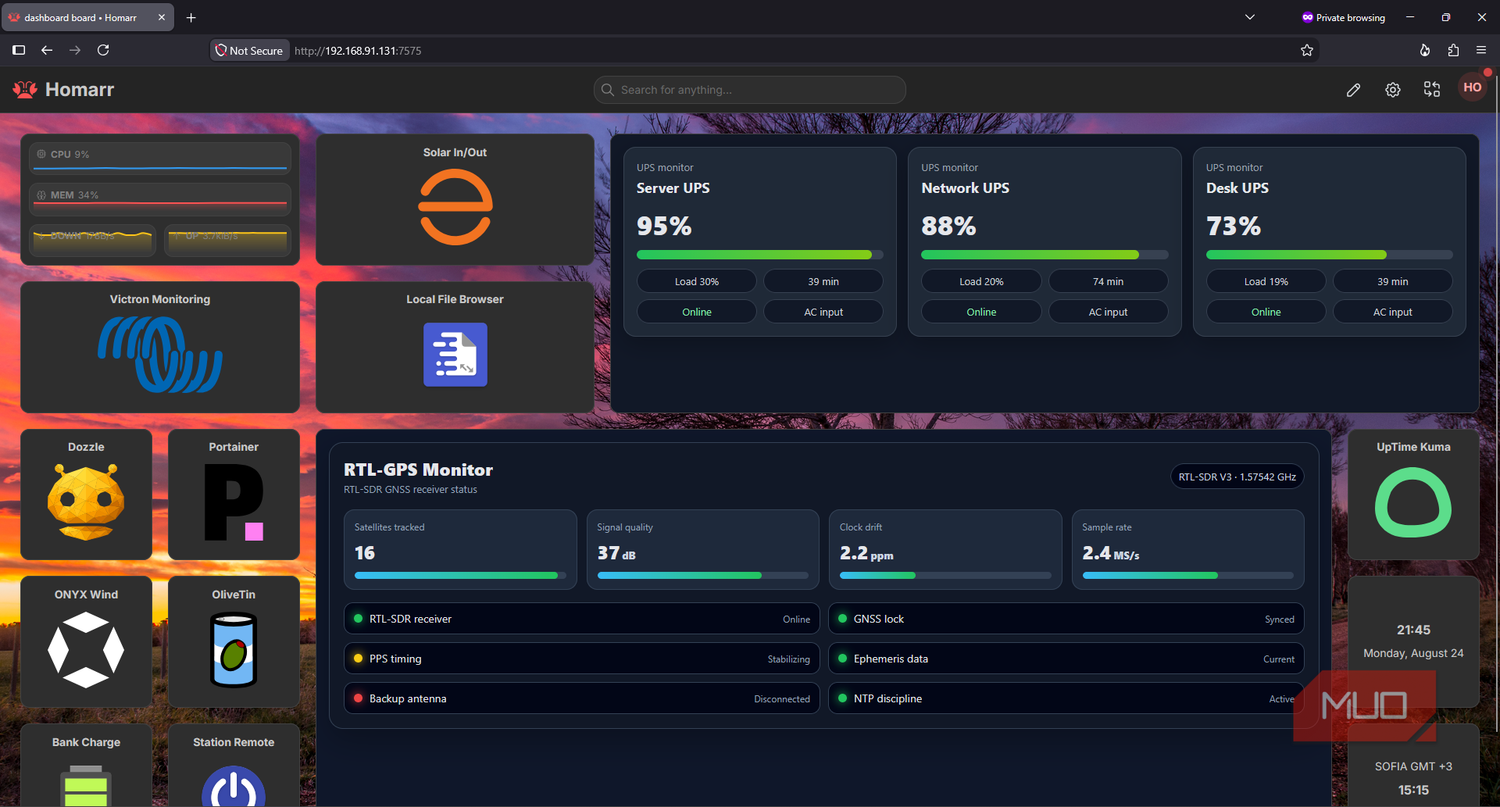Click the Signal quality 37 dB card
The width and height of the screenshot is (1500, 807).
coord(703,549)
